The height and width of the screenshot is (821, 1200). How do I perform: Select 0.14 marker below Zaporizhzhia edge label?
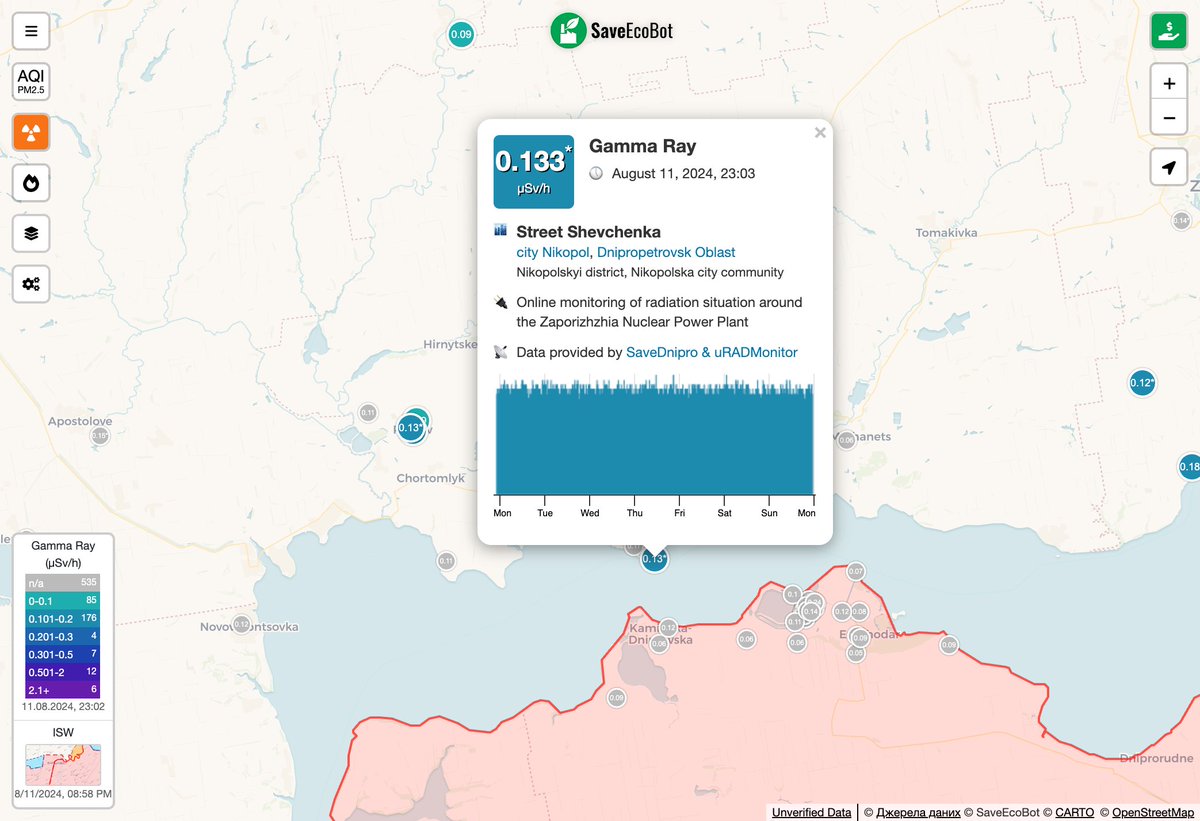[x=1181, y=220]
